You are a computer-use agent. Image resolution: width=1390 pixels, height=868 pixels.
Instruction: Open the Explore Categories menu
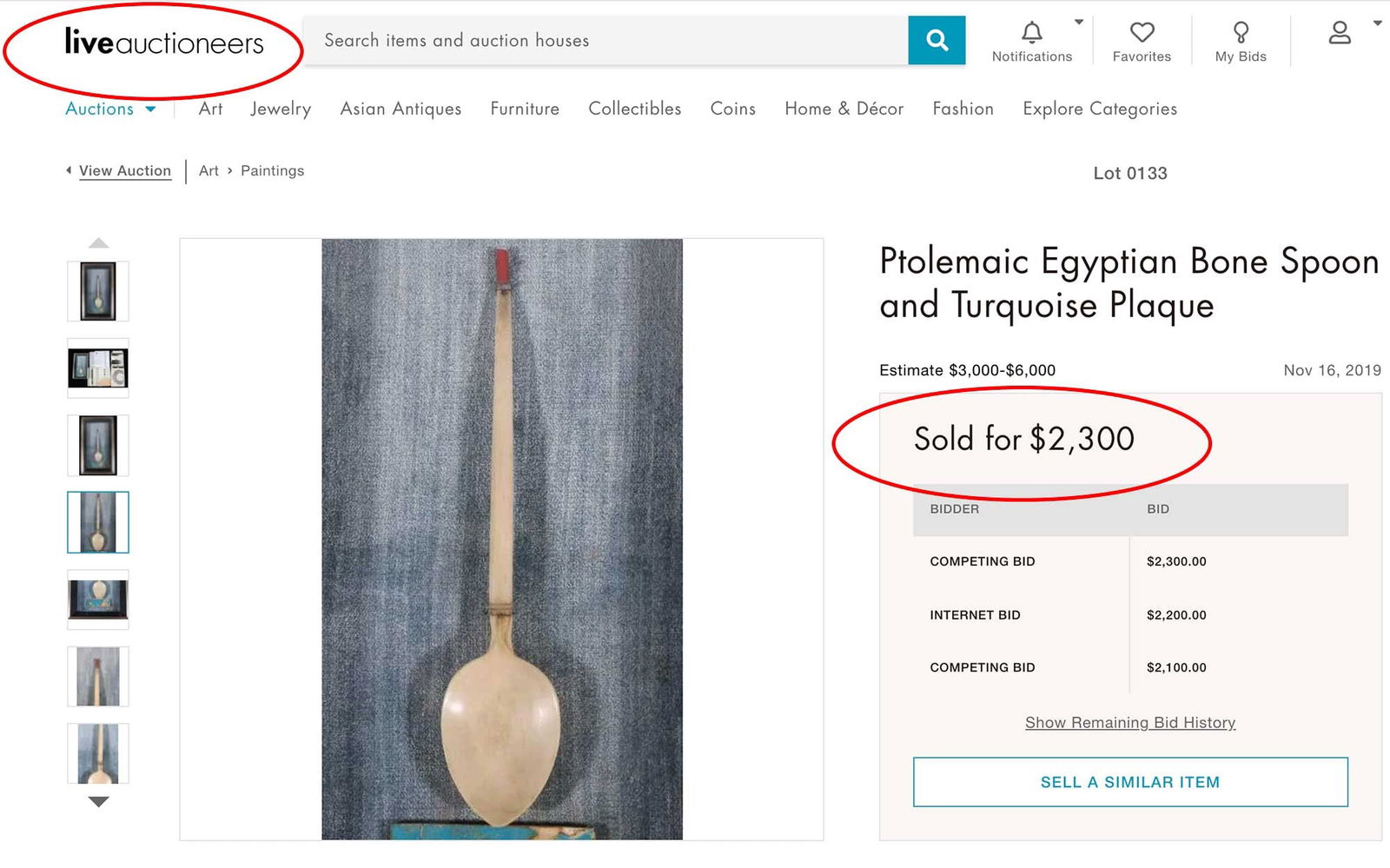[1099, 109]
